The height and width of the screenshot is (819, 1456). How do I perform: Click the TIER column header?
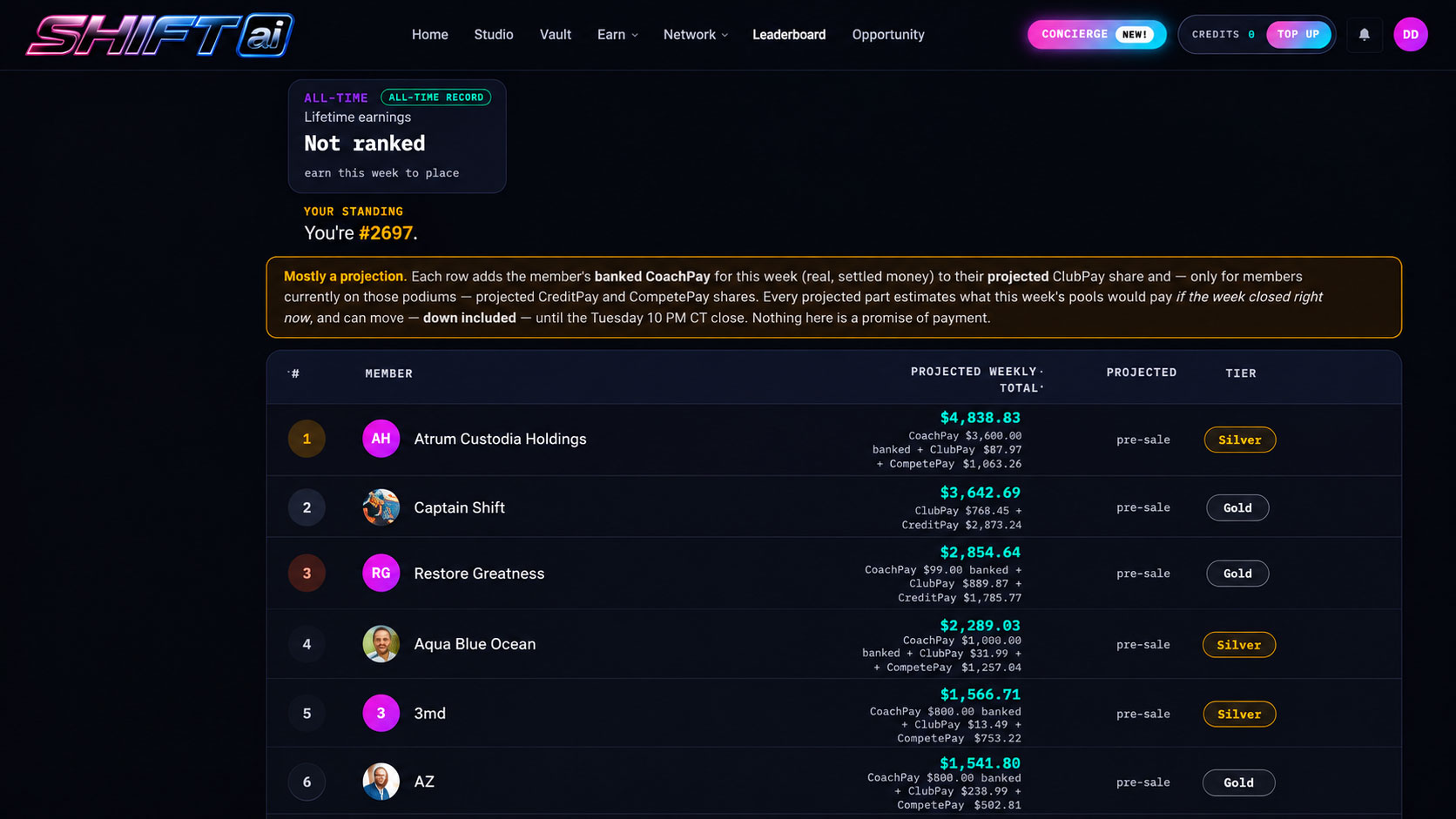click(x=1241, y=373)
